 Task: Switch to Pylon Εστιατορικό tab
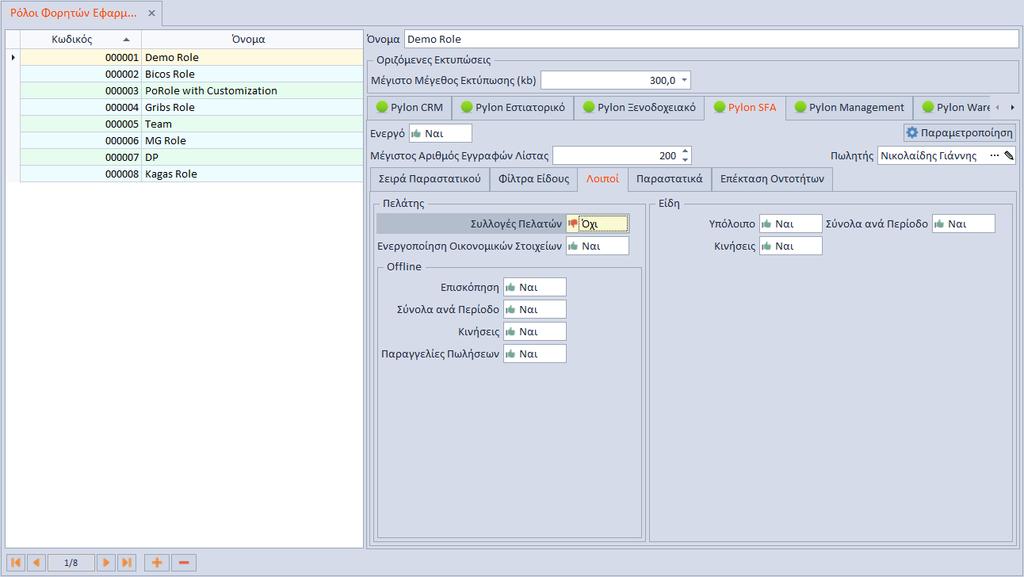coord(513,107)
